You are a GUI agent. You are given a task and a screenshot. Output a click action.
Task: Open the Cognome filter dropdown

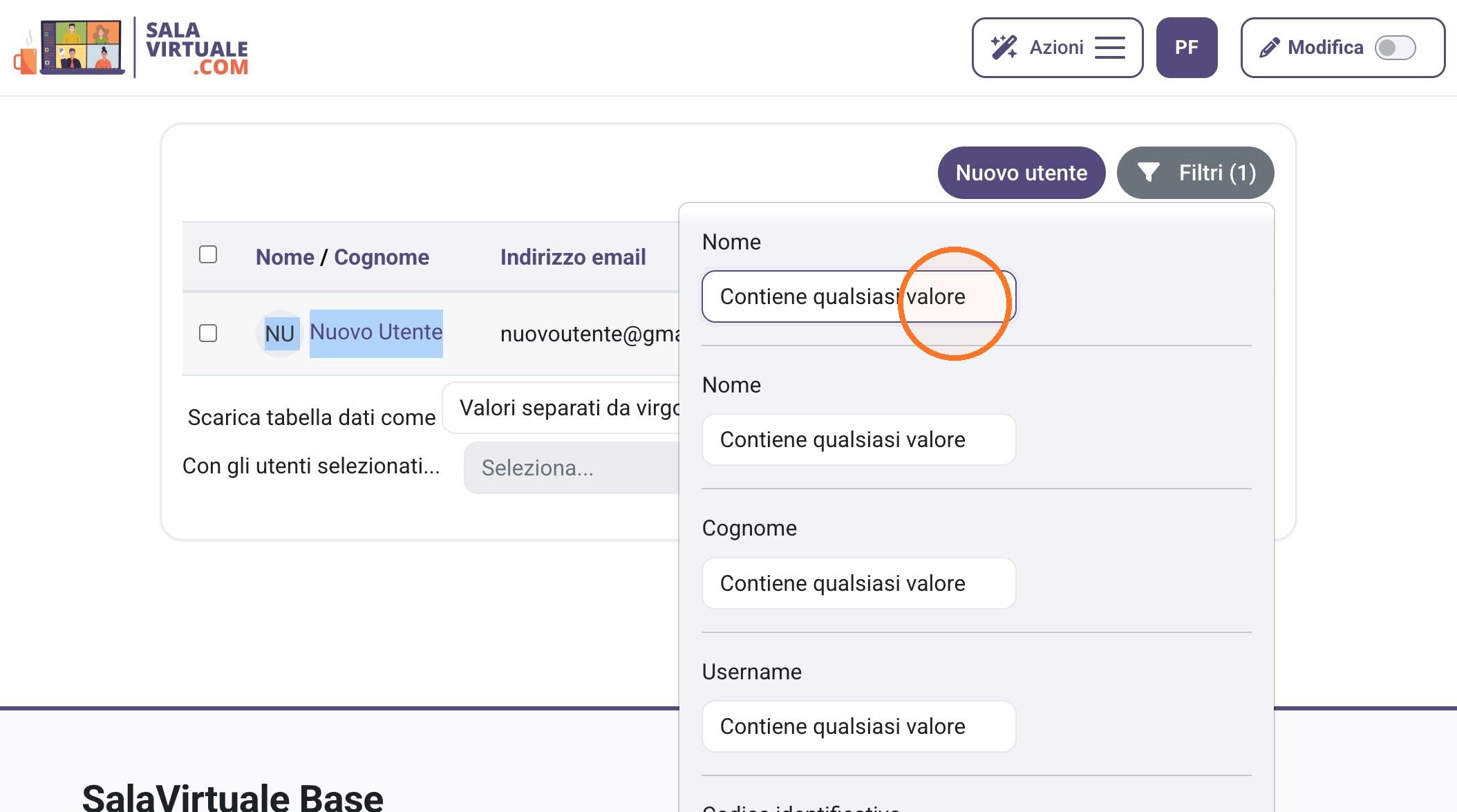click(x=858, y=583)
